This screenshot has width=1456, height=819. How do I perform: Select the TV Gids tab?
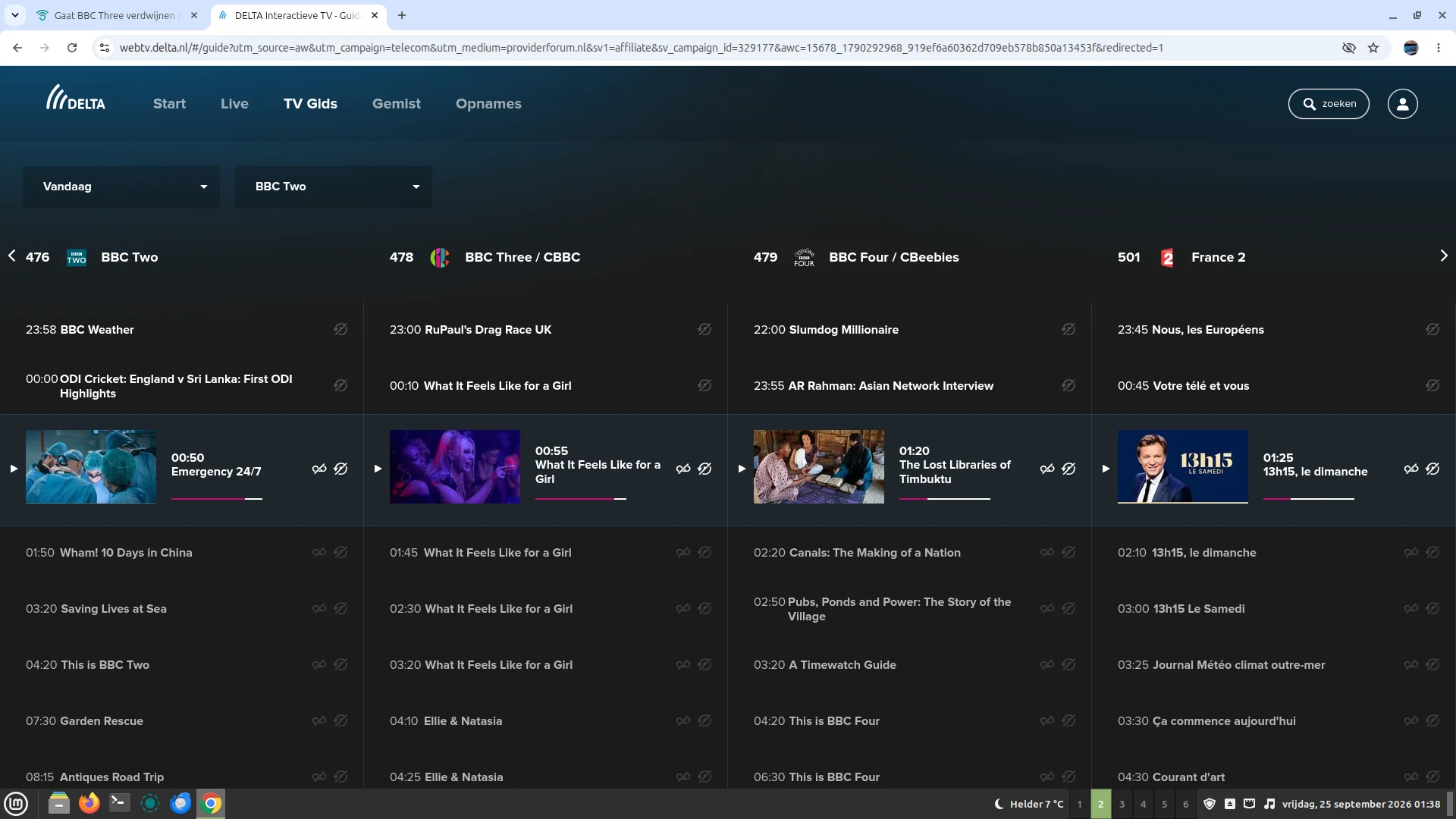point(310,104)
